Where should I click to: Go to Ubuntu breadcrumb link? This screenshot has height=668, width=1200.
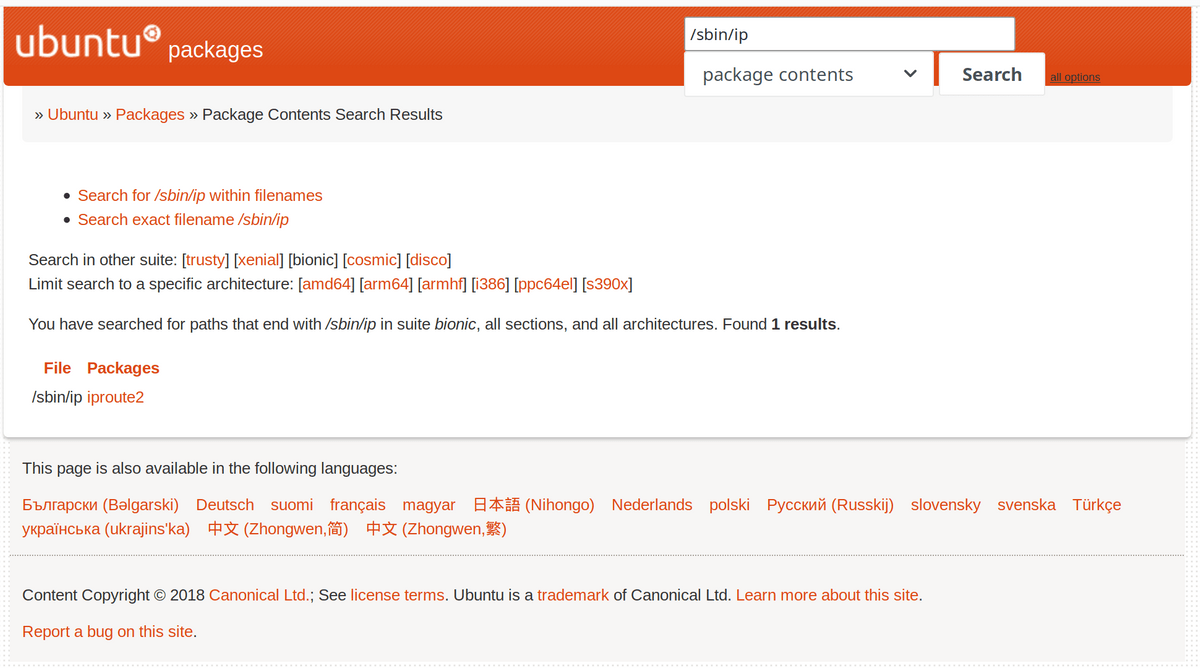(x=73, y=115)
